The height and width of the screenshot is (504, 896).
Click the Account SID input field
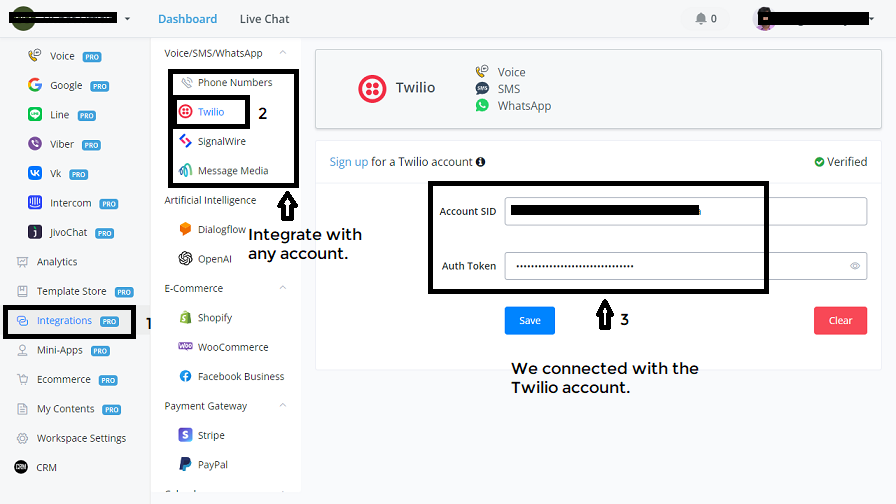685,211
